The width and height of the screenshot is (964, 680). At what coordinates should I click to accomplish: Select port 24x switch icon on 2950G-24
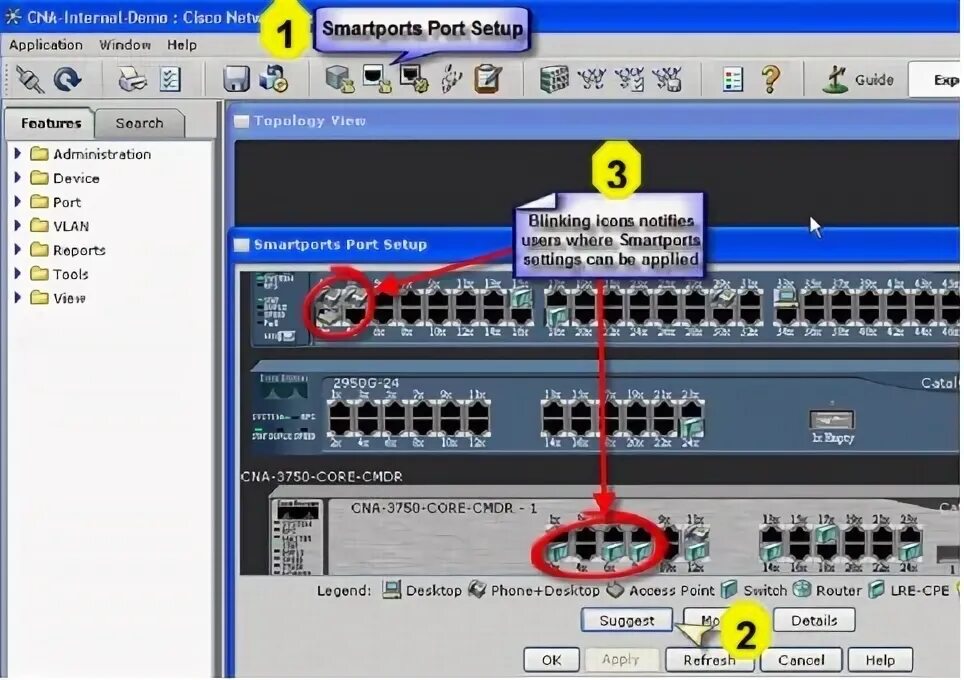[x=692, y=427]
